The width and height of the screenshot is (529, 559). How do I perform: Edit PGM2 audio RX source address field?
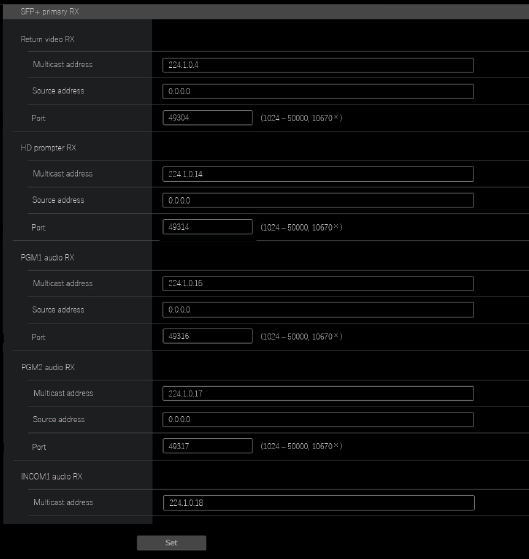click(318, 420)
